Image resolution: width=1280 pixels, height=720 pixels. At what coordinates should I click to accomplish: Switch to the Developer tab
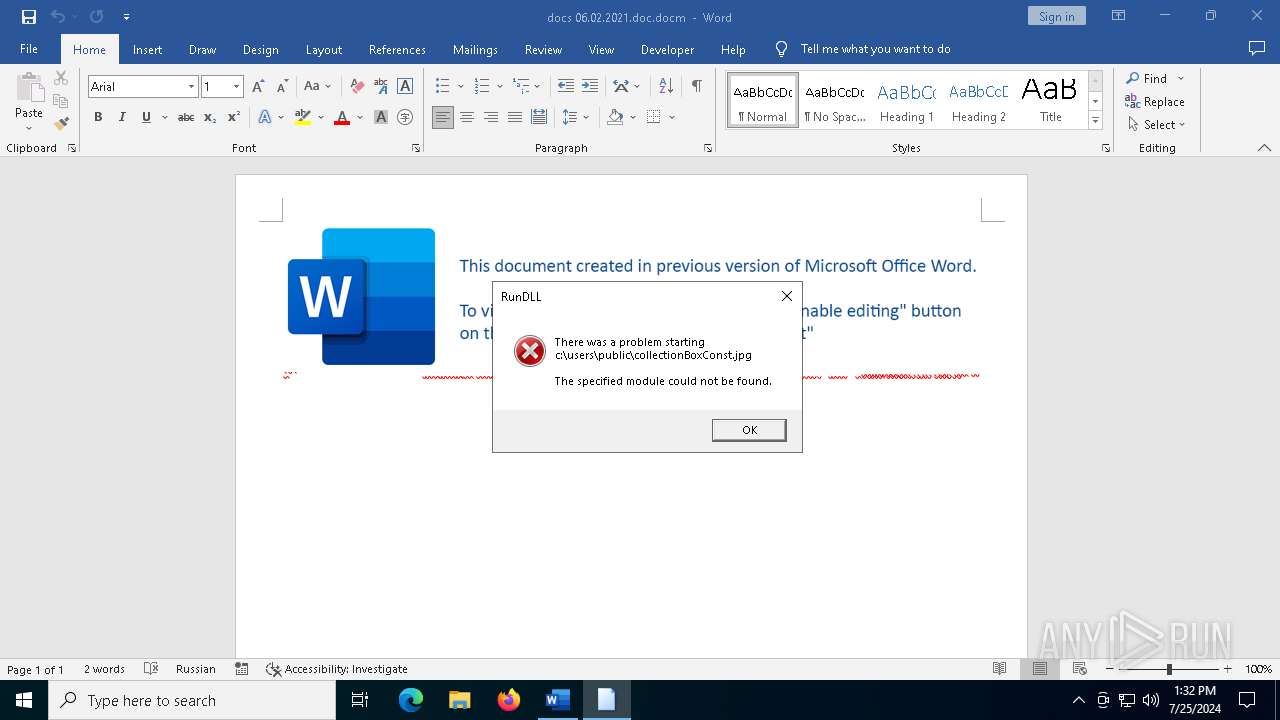667,49
